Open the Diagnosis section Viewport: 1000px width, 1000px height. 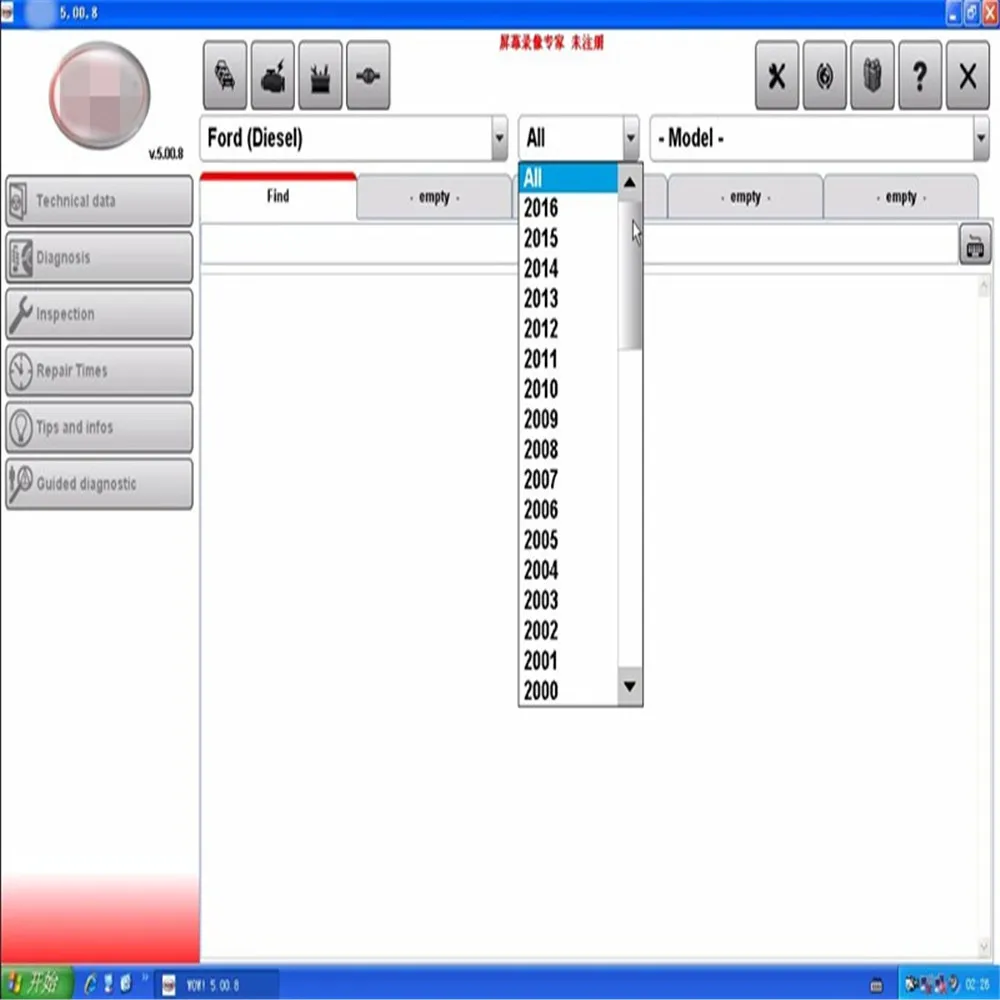pos(99,258)
